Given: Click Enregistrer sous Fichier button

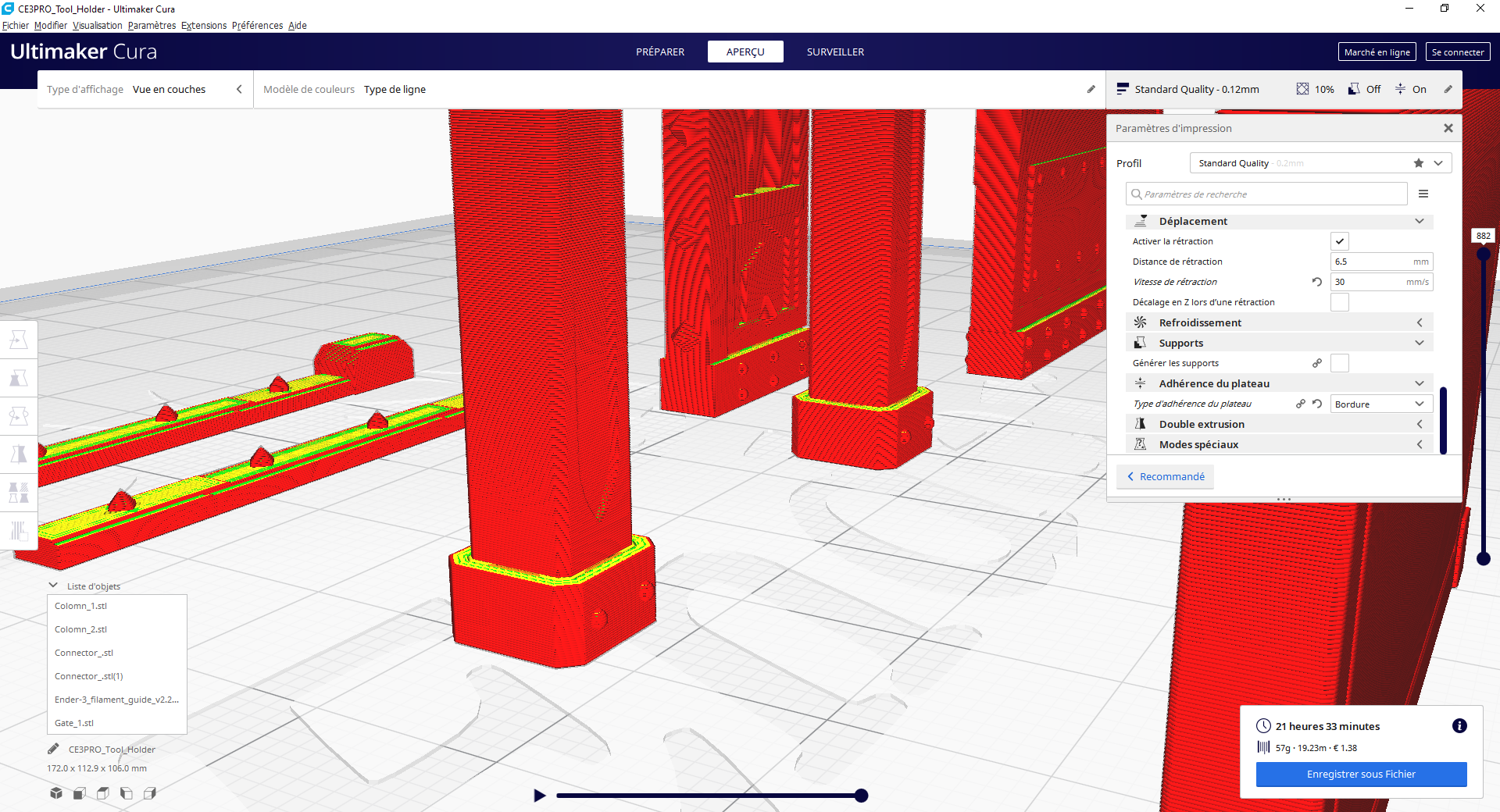Looking at the screenshot, I should tap(1361, 775).
